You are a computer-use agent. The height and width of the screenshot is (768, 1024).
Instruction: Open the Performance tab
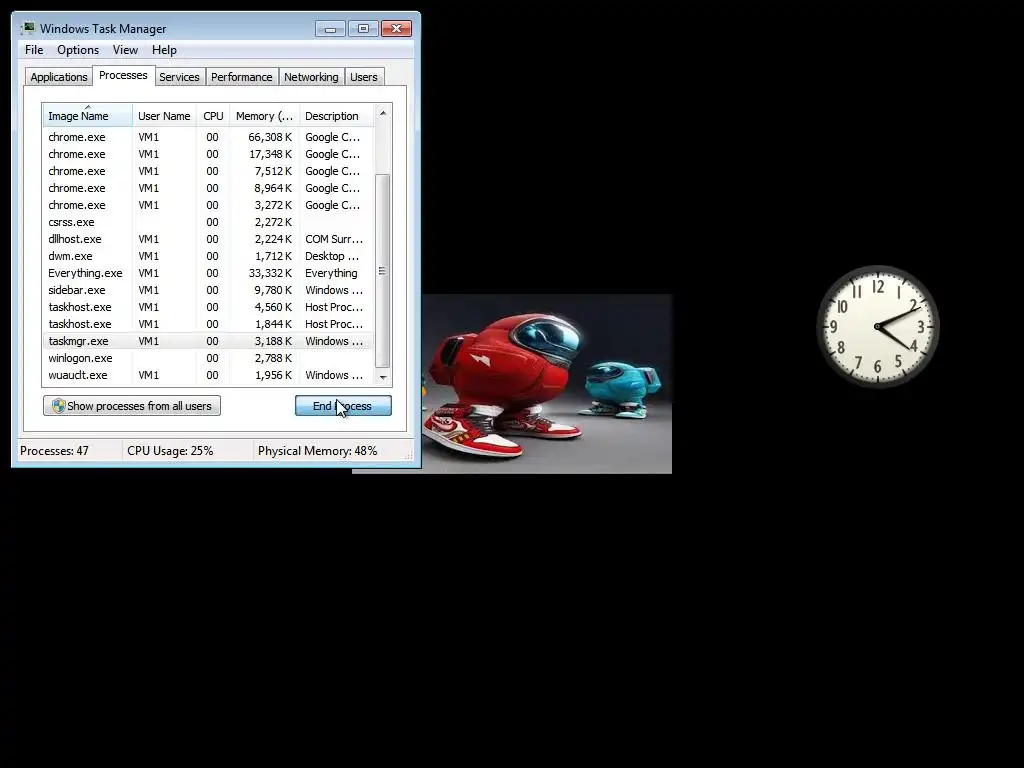tap(242, 77)
